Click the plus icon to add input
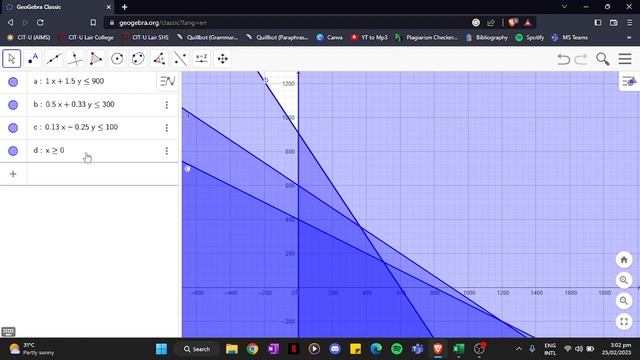 [x=13, y=174]
